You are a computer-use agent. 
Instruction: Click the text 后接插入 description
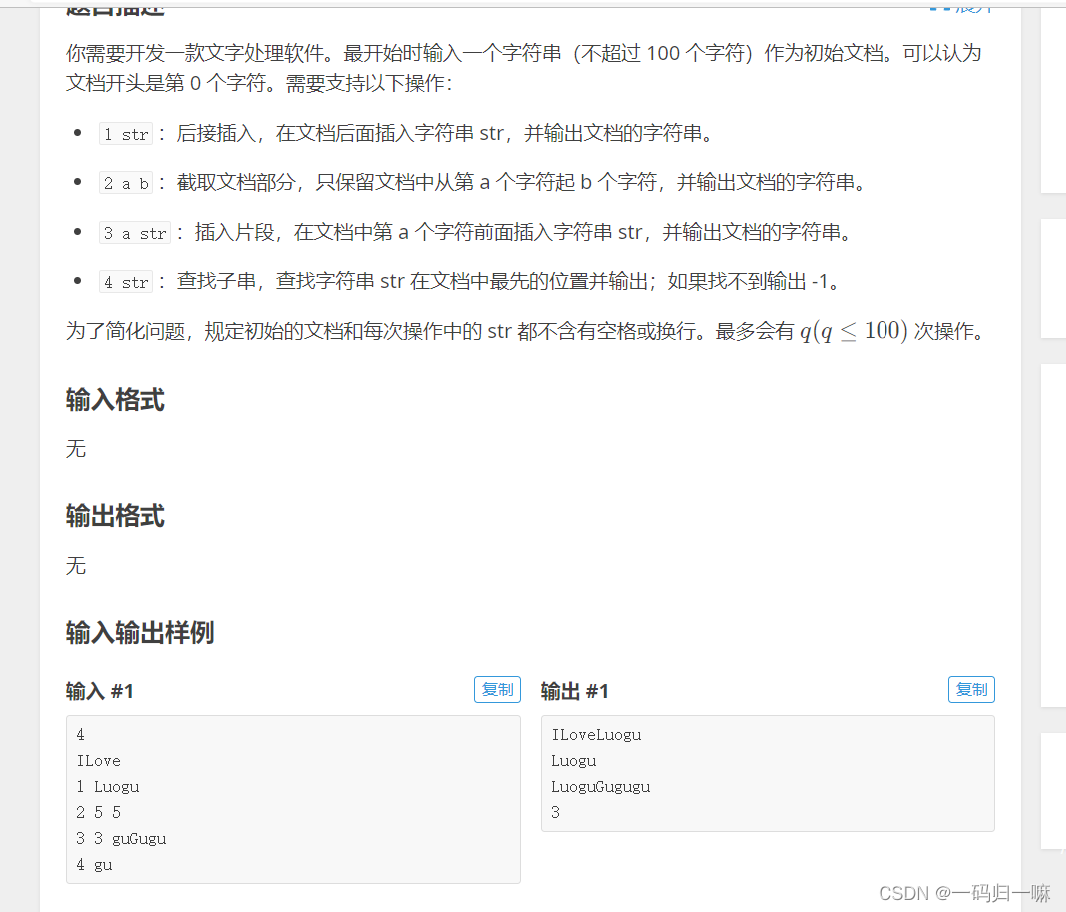tap(444, 133)
